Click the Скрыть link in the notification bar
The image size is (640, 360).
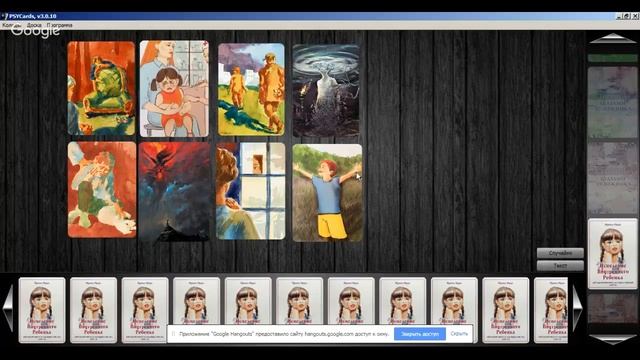pyautogui.click(x=459, y=334)
